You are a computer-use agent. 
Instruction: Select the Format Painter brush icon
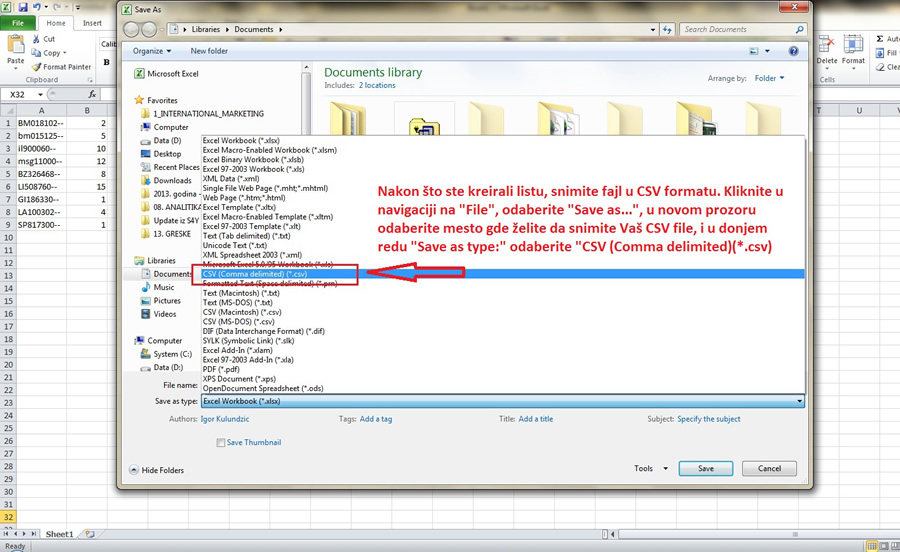37,67
